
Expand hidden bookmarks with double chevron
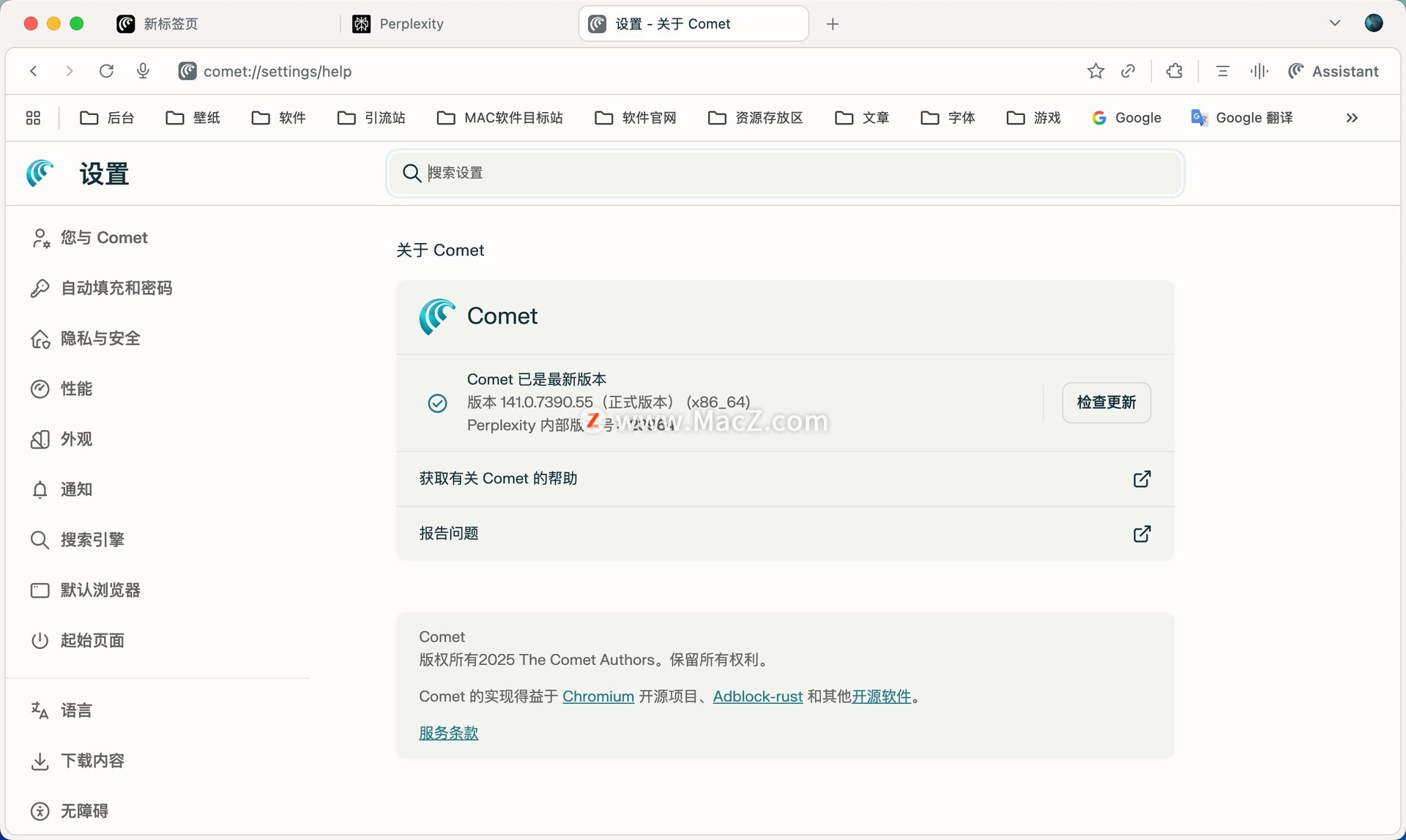click(x=1352, y=118)
